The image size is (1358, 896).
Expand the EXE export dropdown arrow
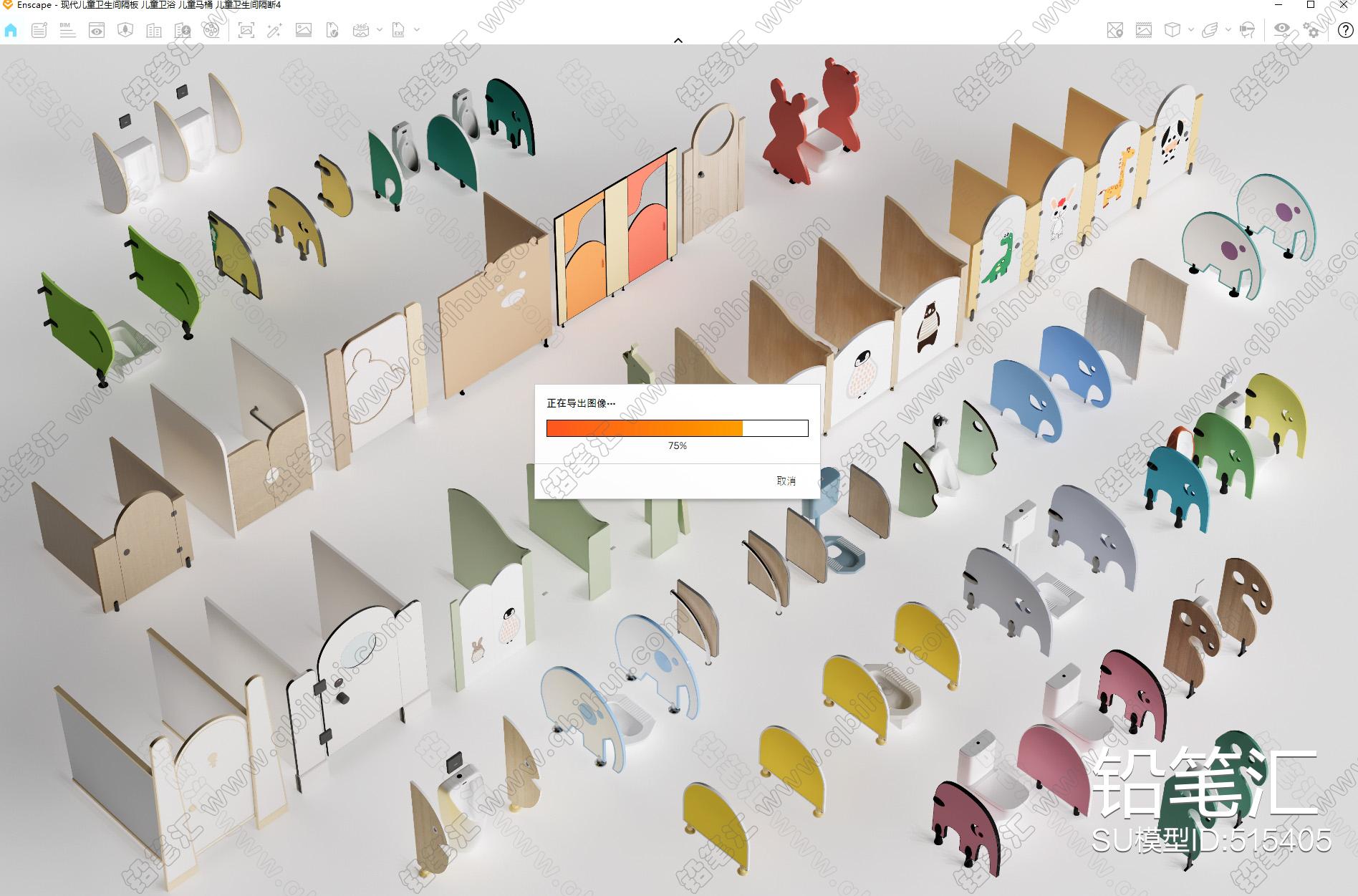click(x=417, y=30)
